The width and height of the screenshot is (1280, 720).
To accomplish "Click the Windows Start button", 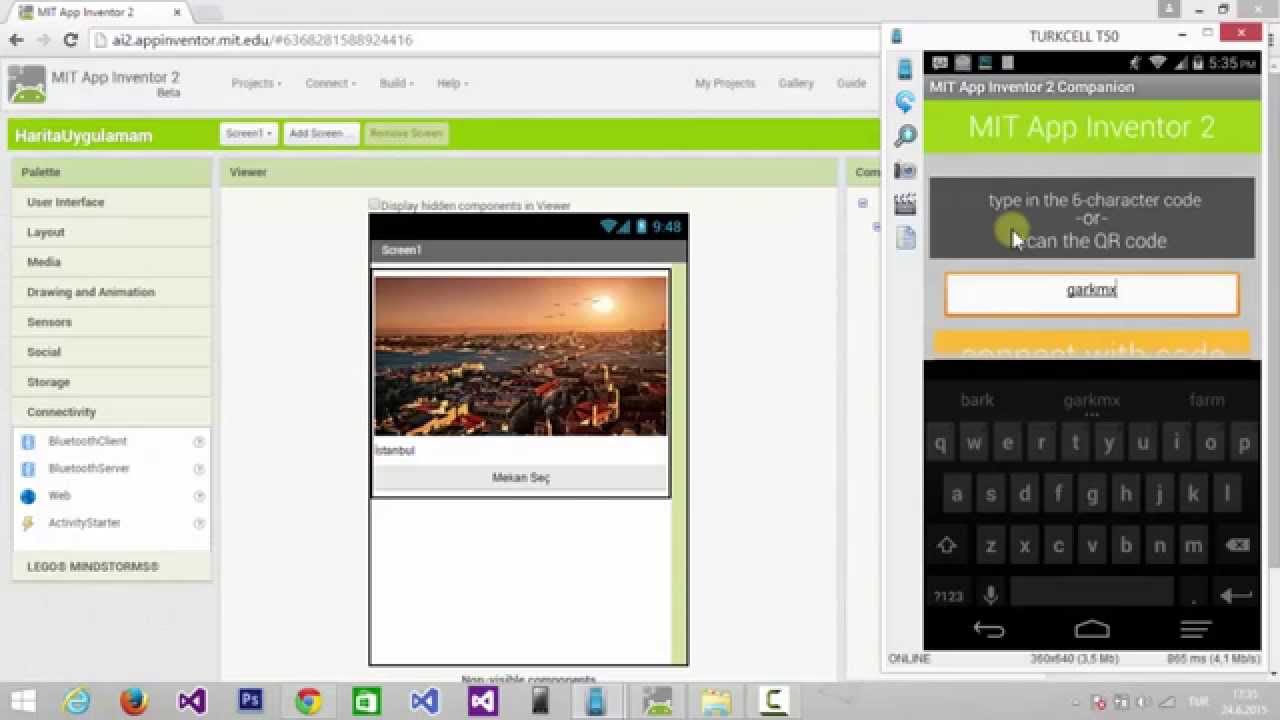I will tap(22, 701).
